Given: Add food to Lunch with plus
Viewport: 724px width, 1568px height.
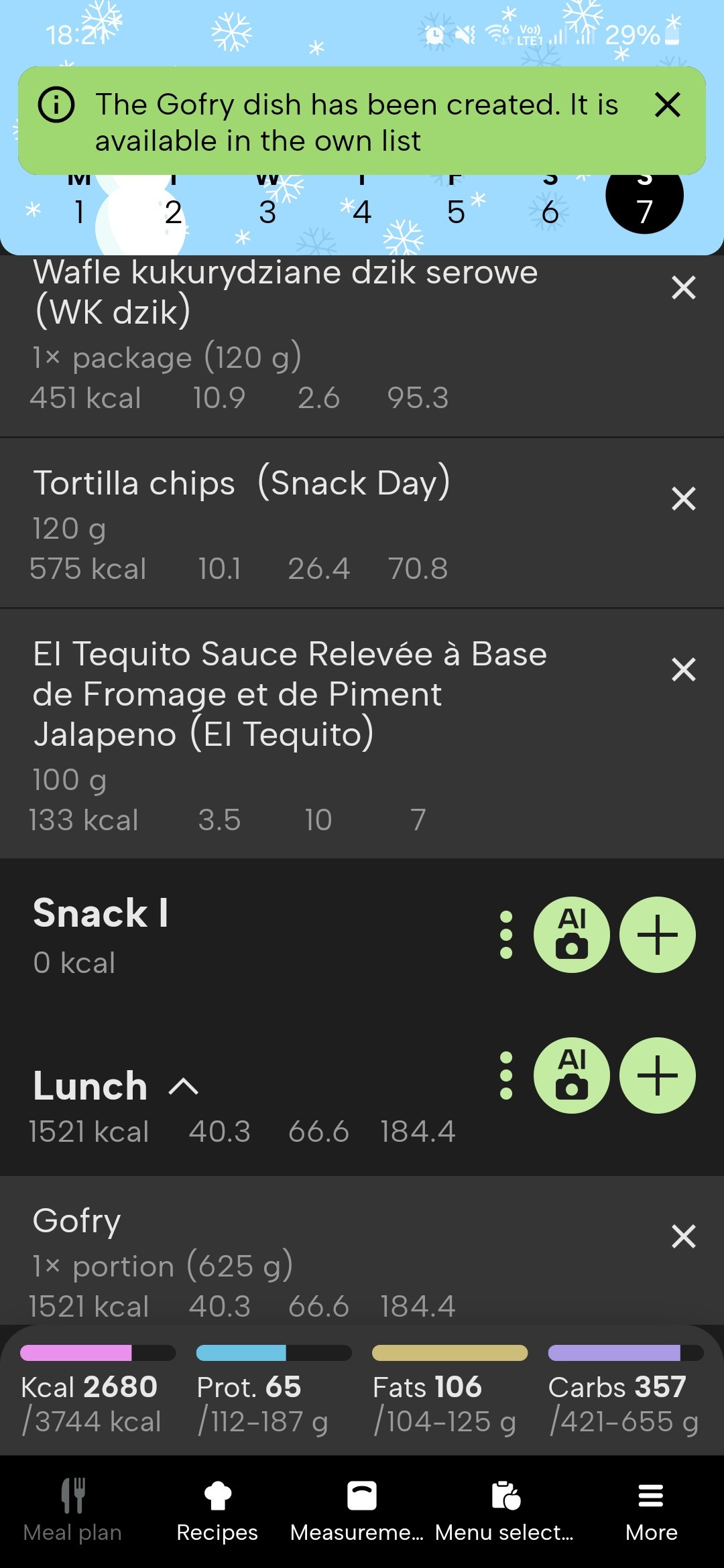Looking at the screenshot, I should (x=657, y=1075).
